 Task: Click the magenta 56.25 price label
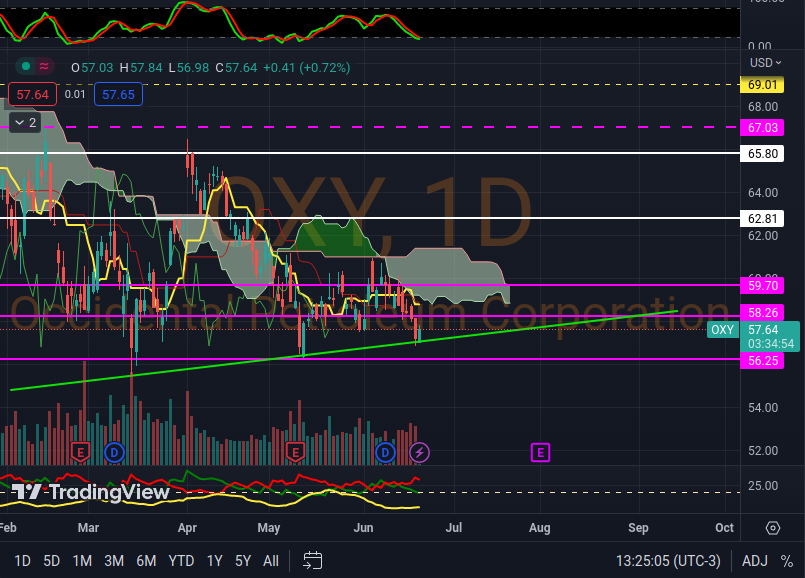(x=762, y=360)
